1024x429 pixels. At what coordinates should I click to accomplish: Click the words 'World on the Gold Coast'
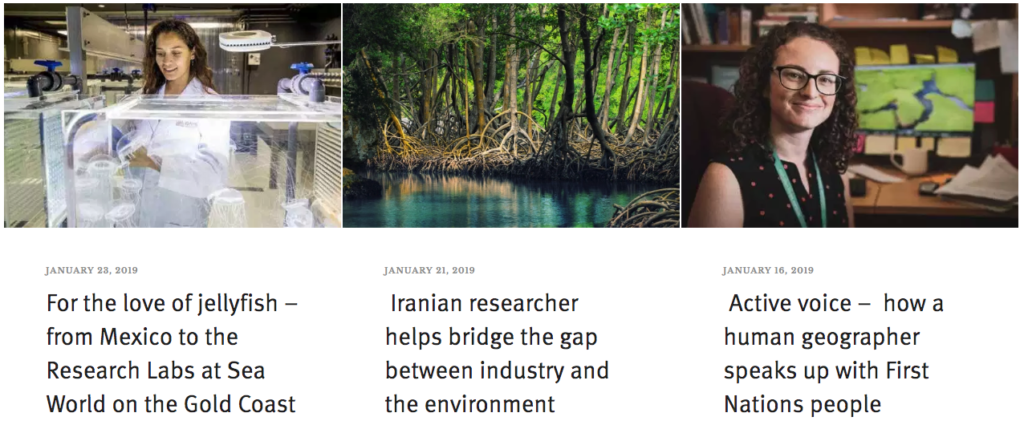171,404
